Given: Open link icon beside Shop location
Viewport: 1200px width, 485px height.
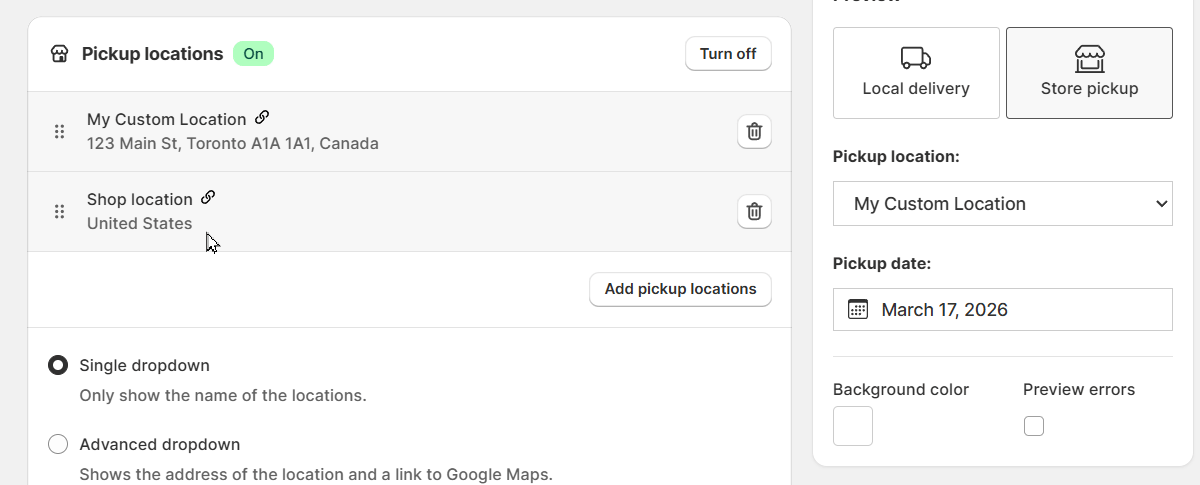Looking at the screenshot, I should click(208, 198).
